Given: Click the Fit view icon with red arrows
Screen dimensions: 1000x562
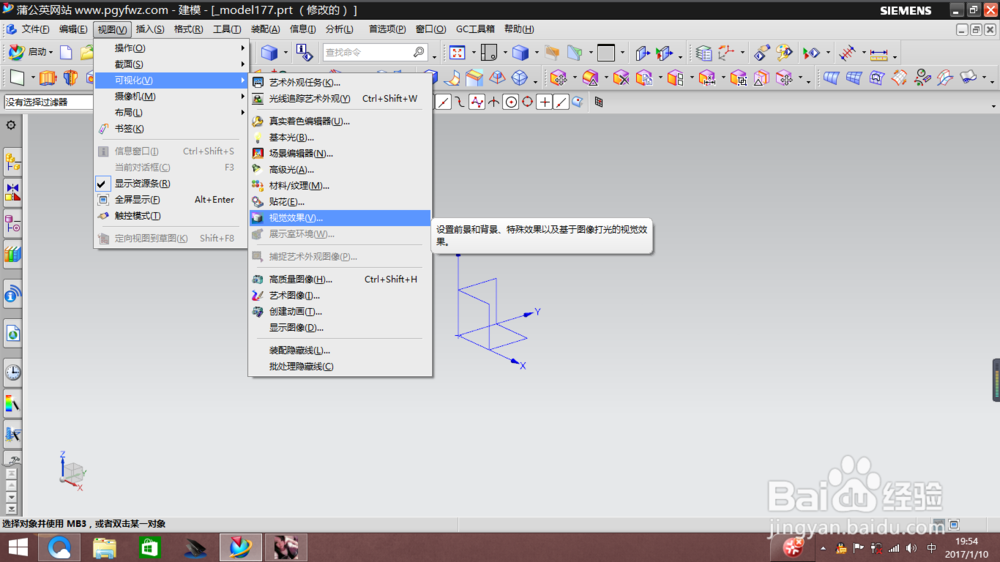Looking at the screenshot, I should coord(457,52).
